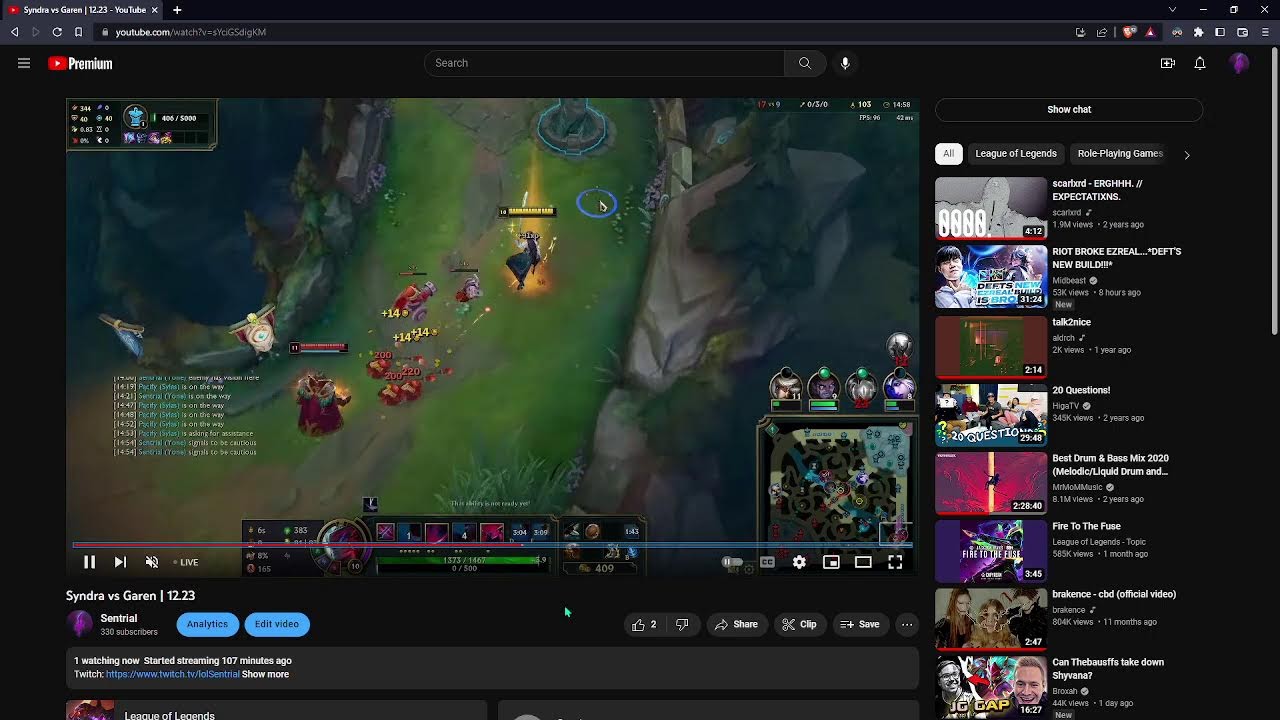Screen dimensions: 1280x720
Task: Open the tab search chevron
Action: 1172,10
